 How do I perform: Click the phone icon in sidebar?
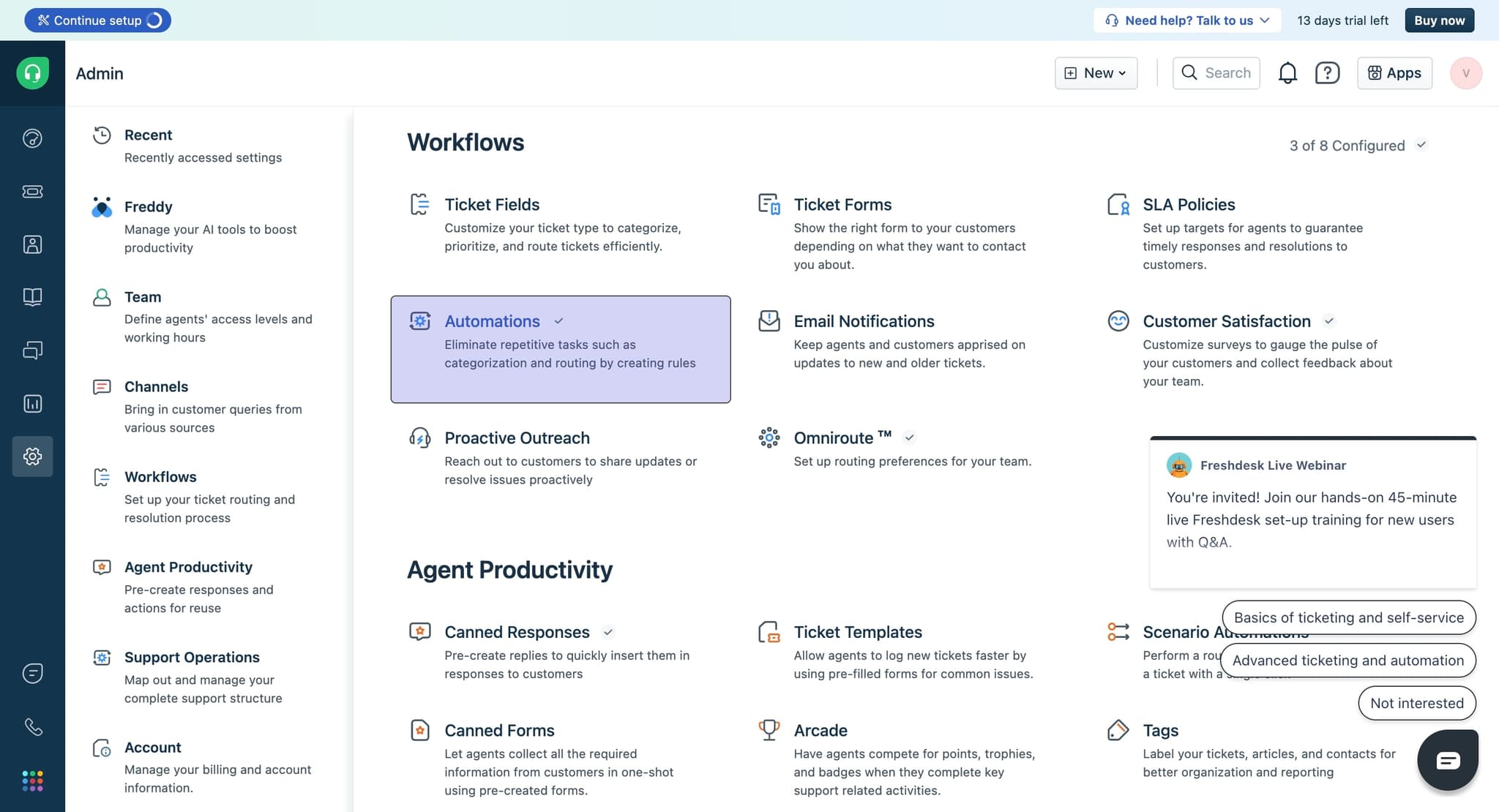pos(32,726)
